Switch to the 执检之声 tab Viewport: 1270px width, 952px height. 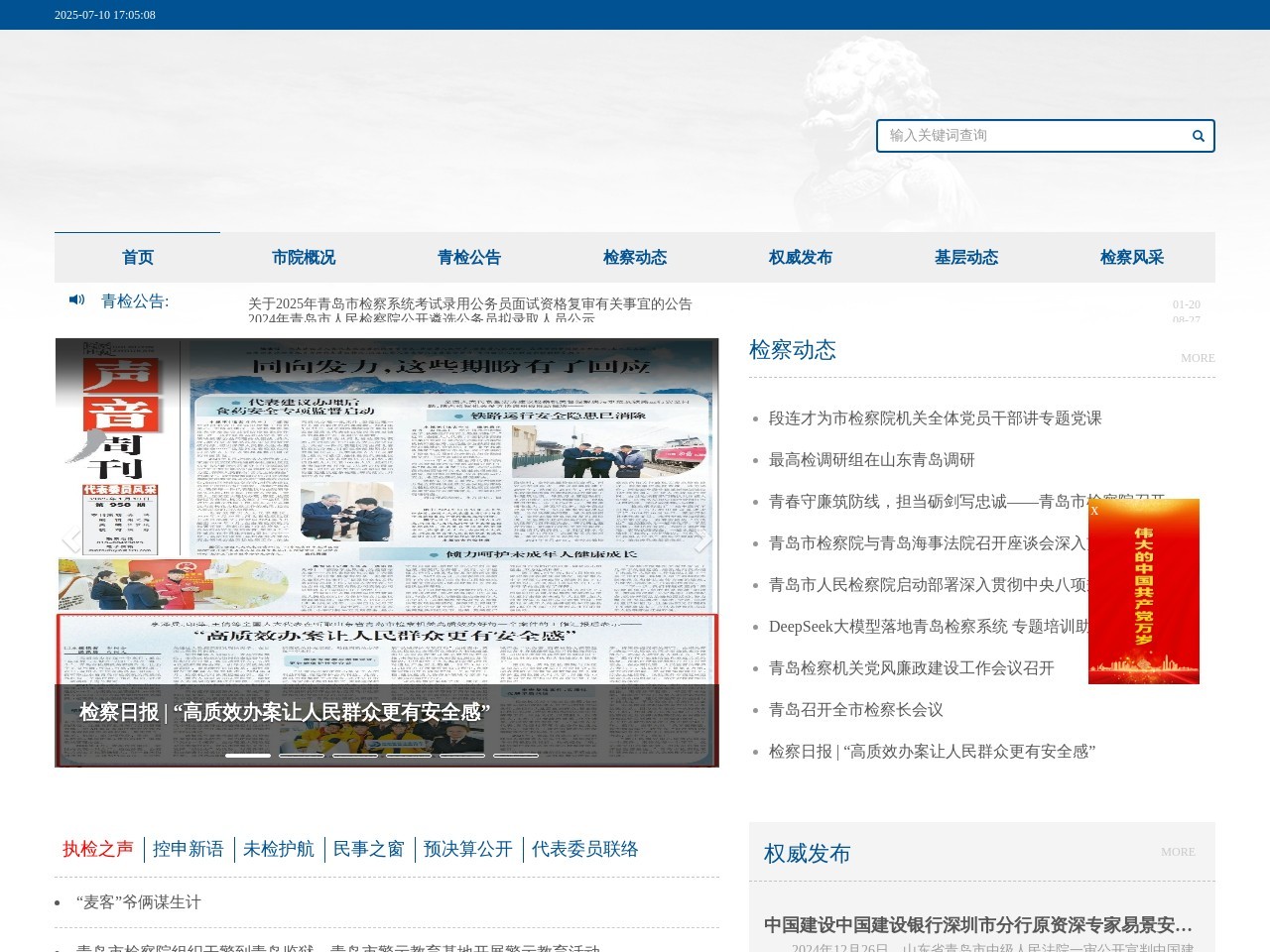coord(96,849)
